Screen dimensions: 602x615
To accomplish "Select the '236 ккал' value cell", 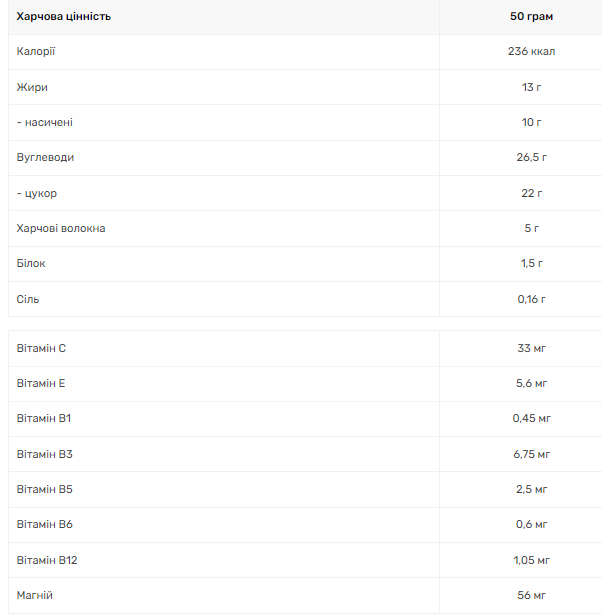I will (531, 51).
